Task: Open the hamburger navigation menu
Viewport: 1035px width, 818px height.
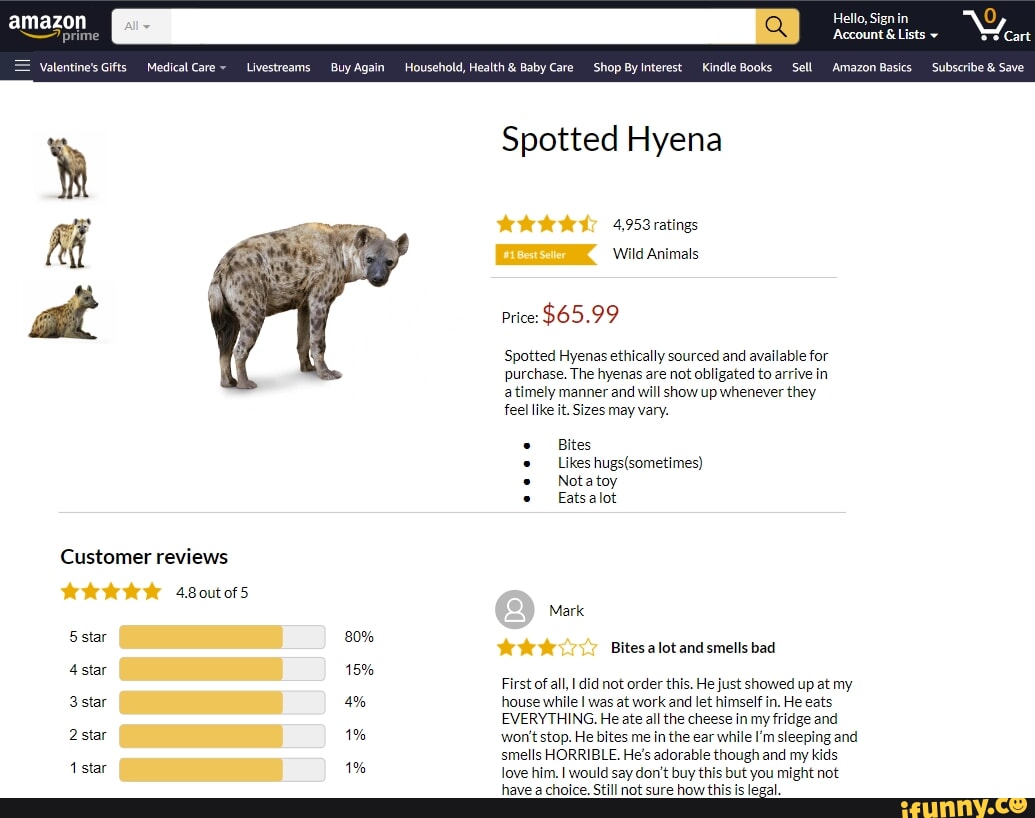Action: [20, 67]
